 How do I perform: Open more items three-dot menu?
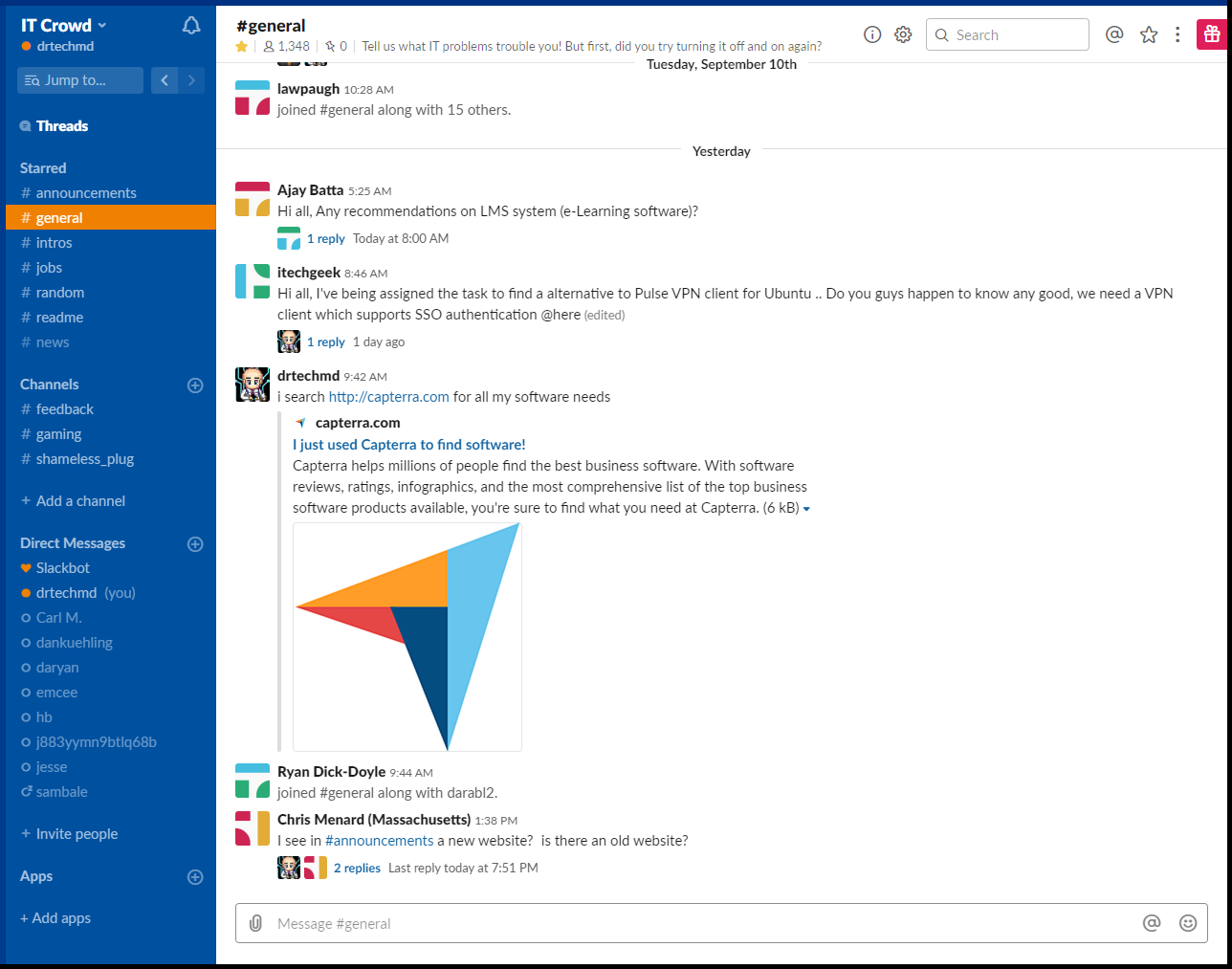(1177, 34)
